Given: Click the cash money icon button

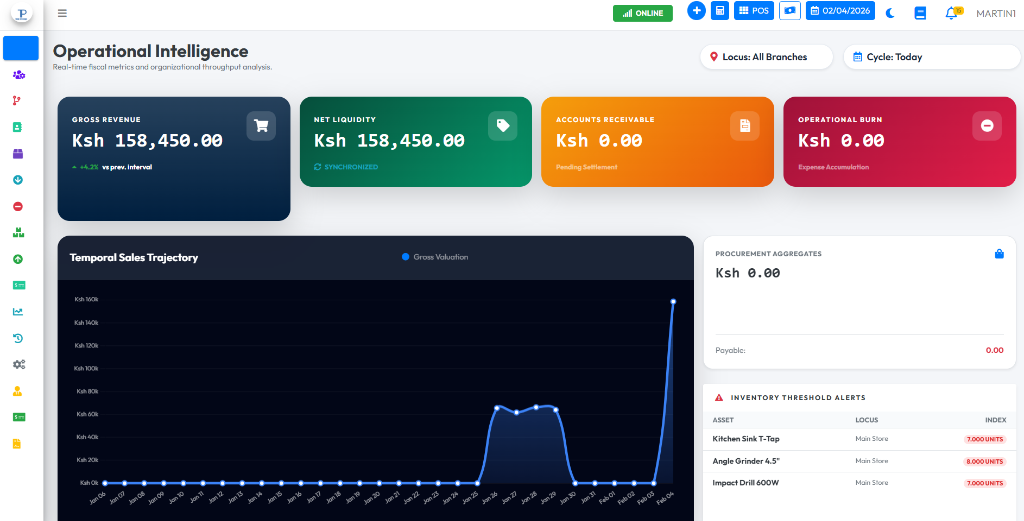Looking at the screenshot, I should point(790,11).
